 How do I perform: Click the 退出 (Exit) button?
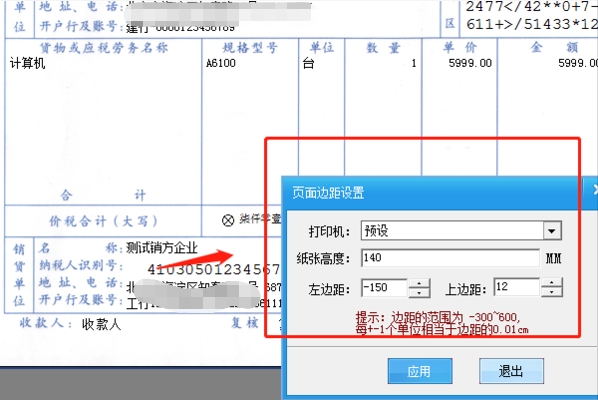click(x=511, y=371)
